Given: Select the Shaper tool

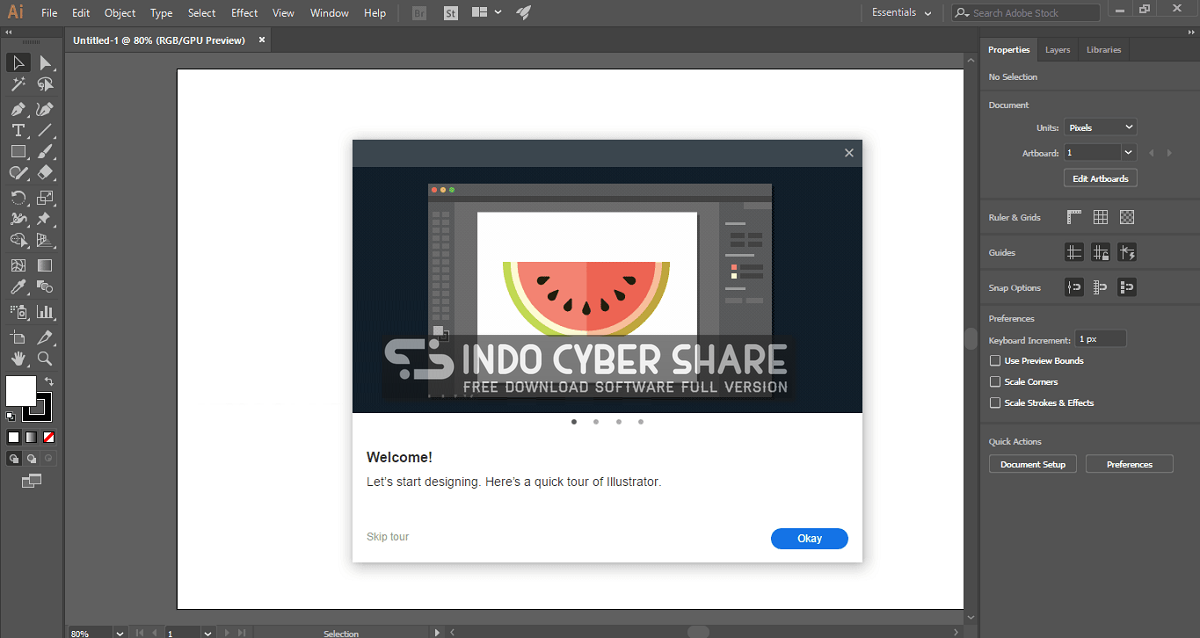Looking at the screenshot, I should (x=18, y=173).
